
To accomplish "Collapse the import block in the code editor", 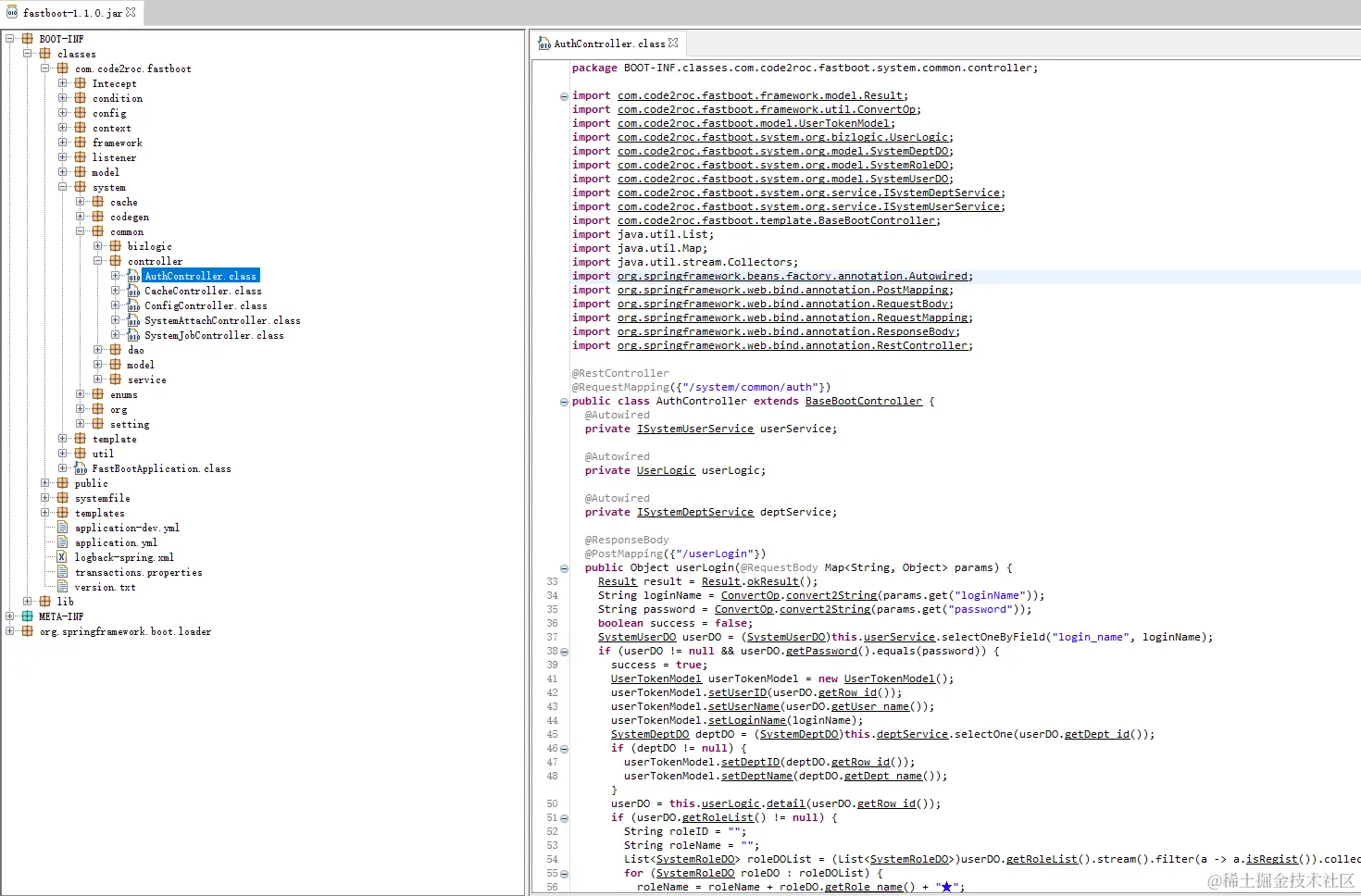I will coord(564,96).
